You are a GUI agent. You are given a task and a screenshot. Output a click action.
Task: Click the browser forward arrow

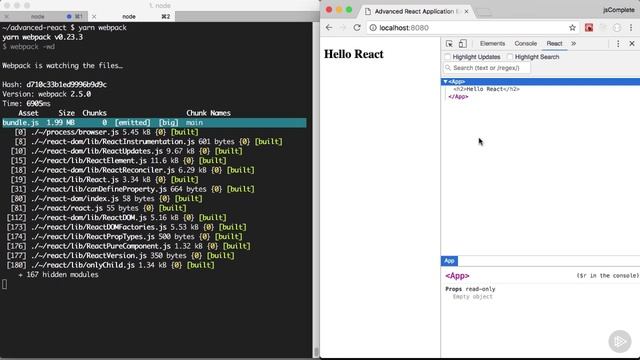[x=343, y=27]
